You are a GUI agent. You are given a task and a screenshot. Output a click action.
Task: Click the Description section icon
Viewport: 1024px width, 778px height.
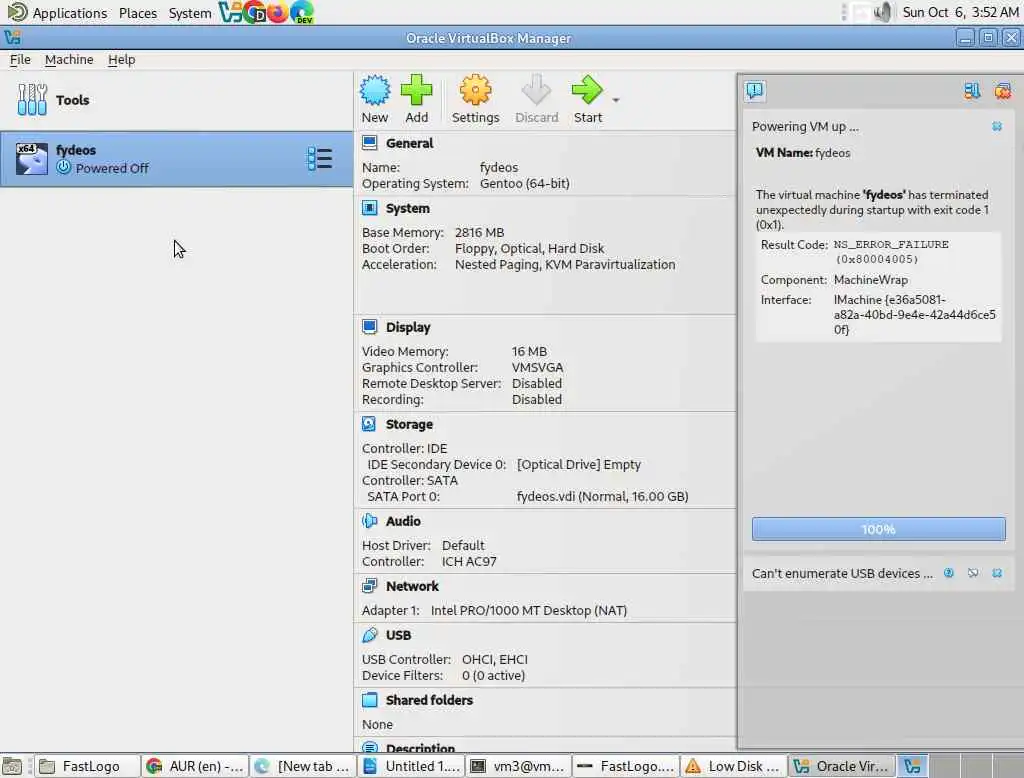tap(370, 748)
